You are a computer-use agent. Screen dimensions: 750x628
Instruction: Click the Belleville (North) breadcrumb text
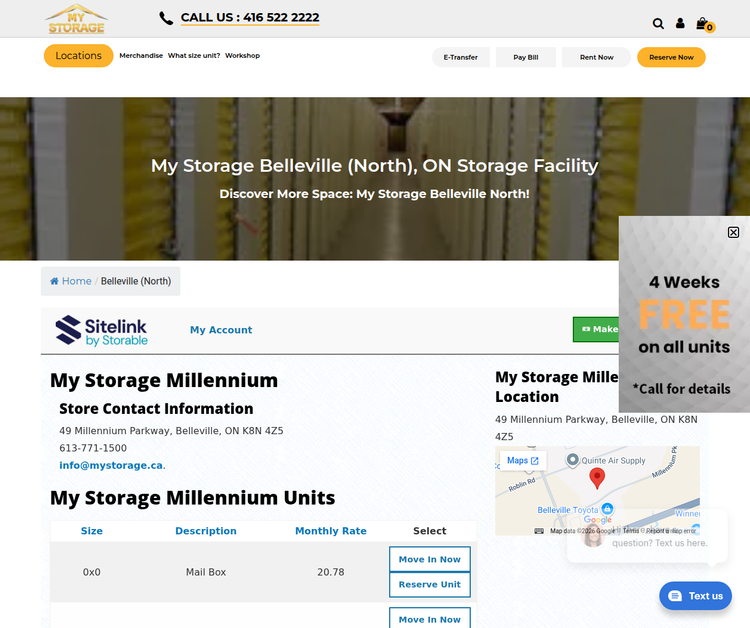pyautogui.click(x=136, y=281)
